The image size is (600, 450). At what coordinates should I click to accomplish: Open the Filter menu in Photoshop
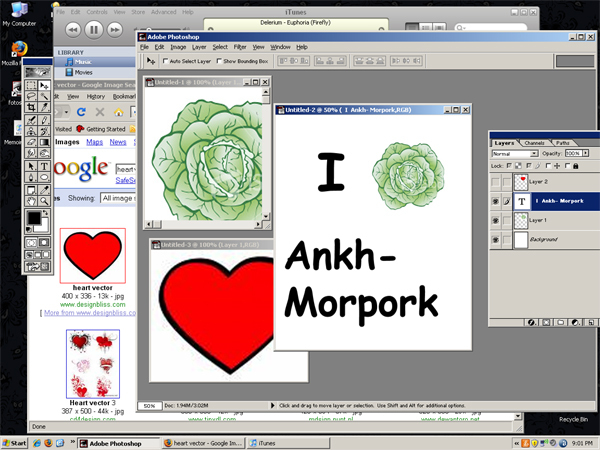[240, 47]
